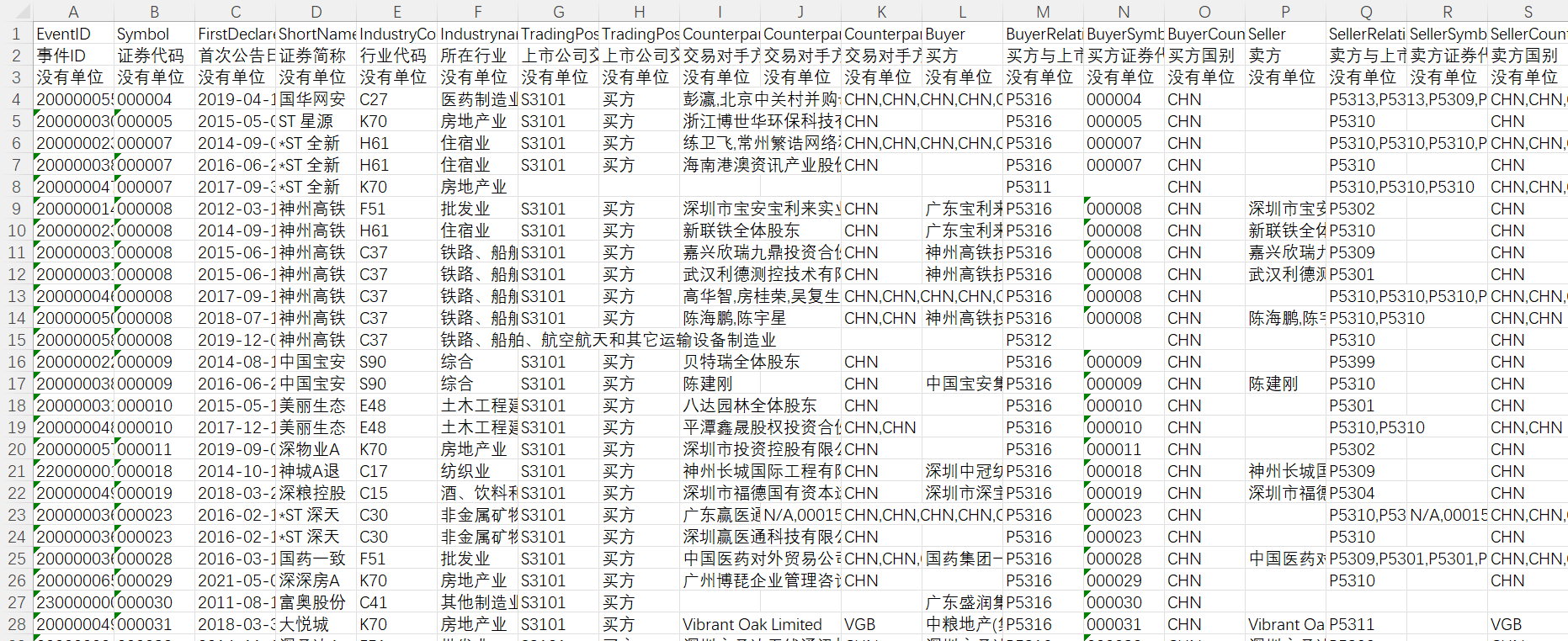
Task: Click the P5304 cell
Action: [x=1366, y=493]
